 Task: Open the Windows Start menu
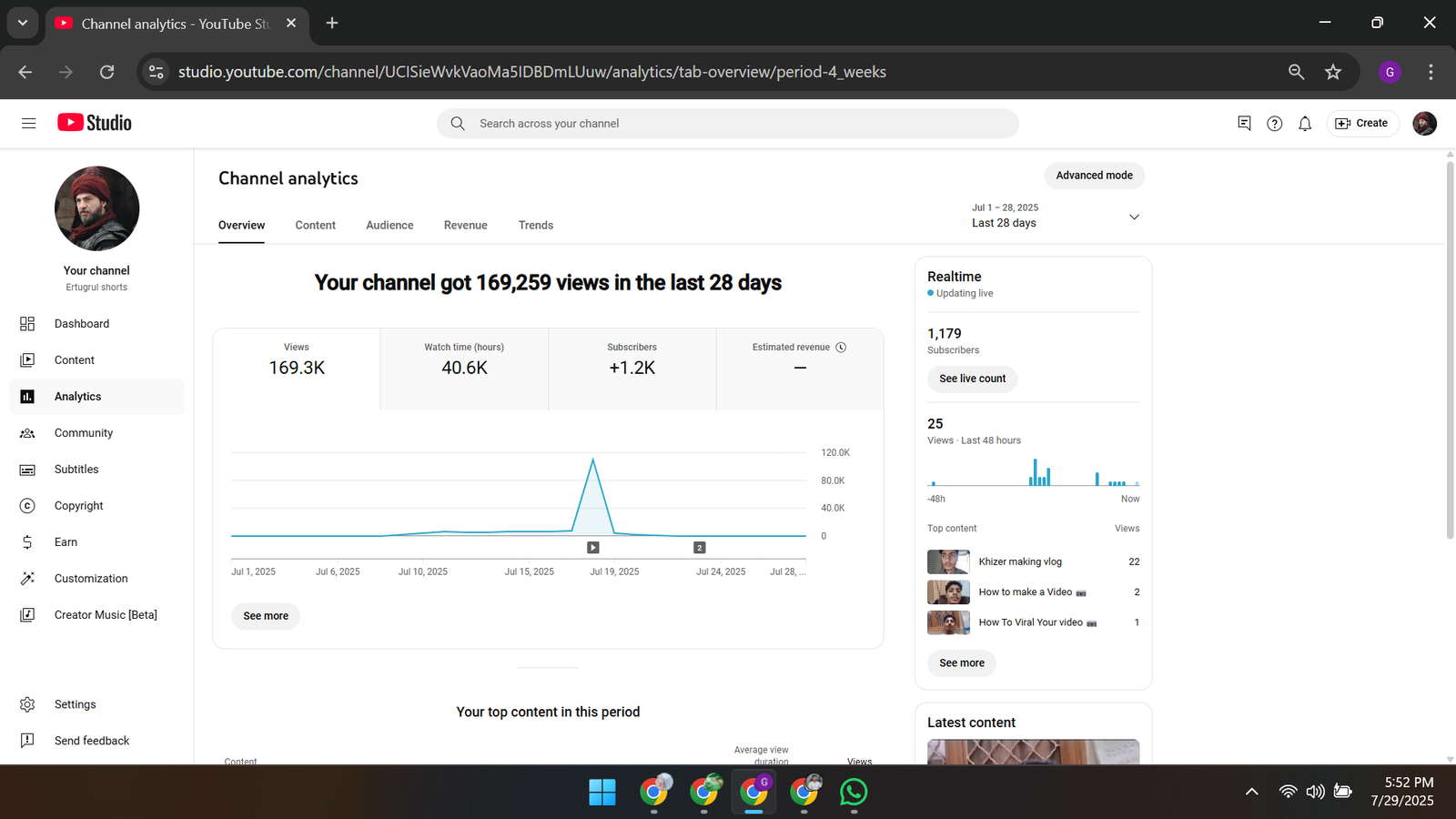click(x=602, y=792)
